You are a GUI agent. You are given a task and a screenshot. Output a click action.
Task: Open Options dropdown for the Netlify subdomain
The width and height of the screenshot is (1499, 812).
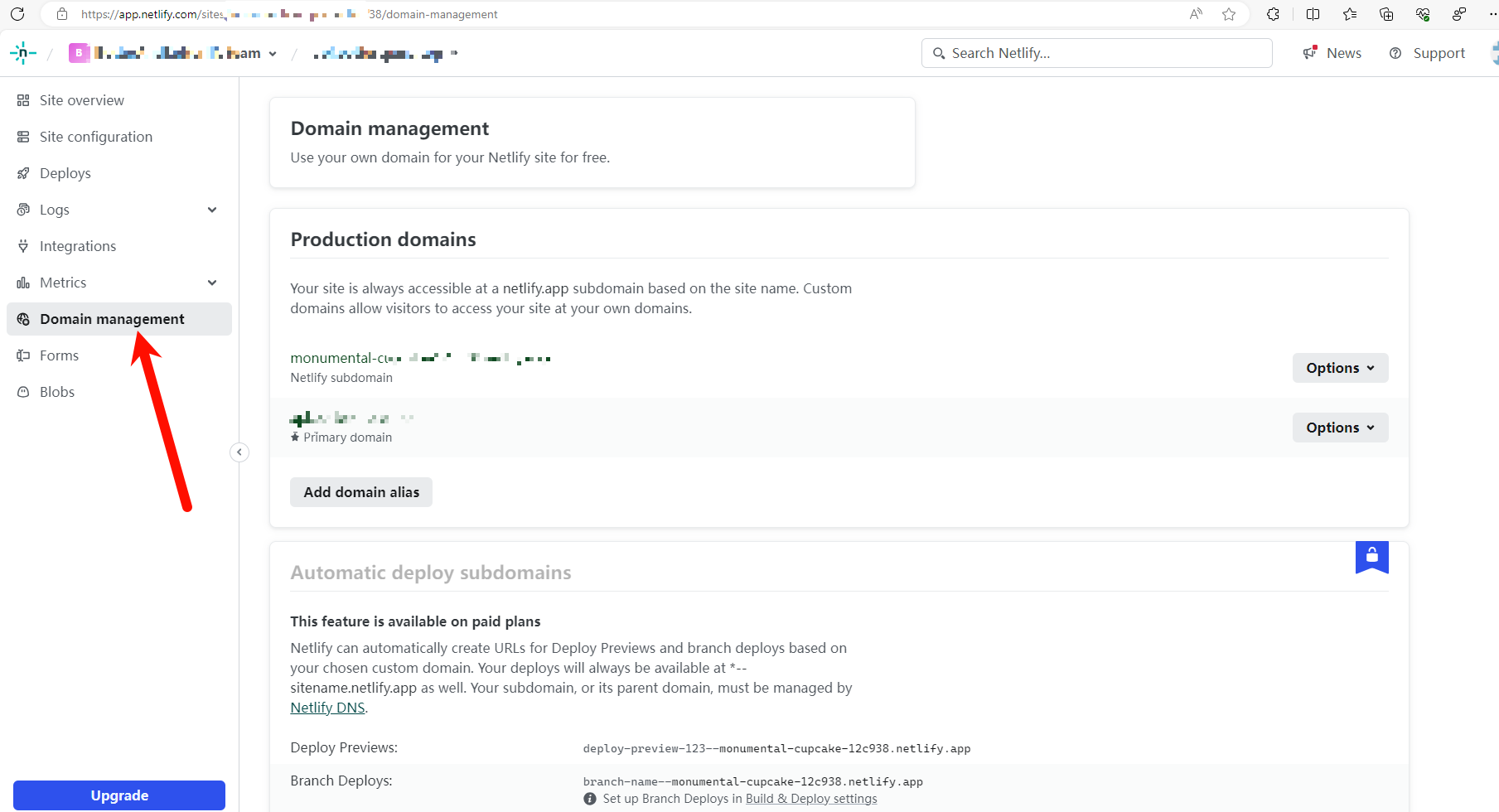(1339, 367)
